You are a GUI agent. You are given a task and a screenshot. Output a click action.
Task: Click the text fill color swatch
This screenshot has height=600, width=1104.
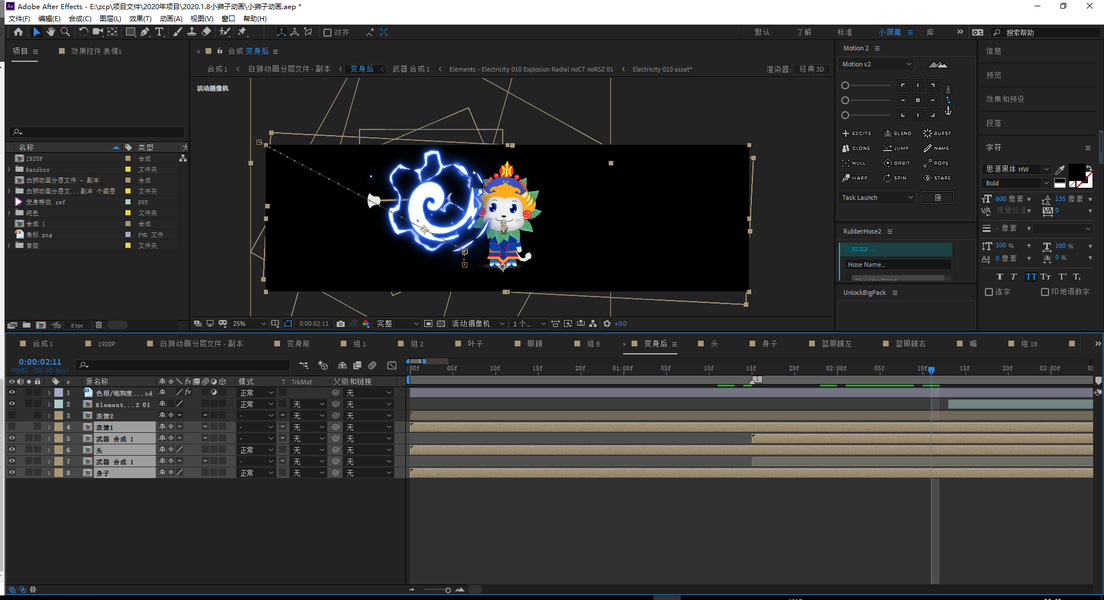click(x=1077, y=173)
